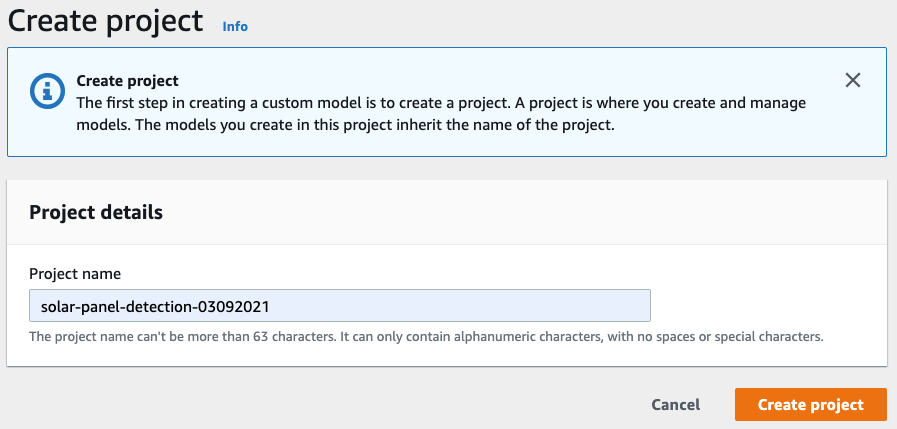This screenshot has height=429, width=897.
Task: Click the Project name input field
Action: [340, 305]
